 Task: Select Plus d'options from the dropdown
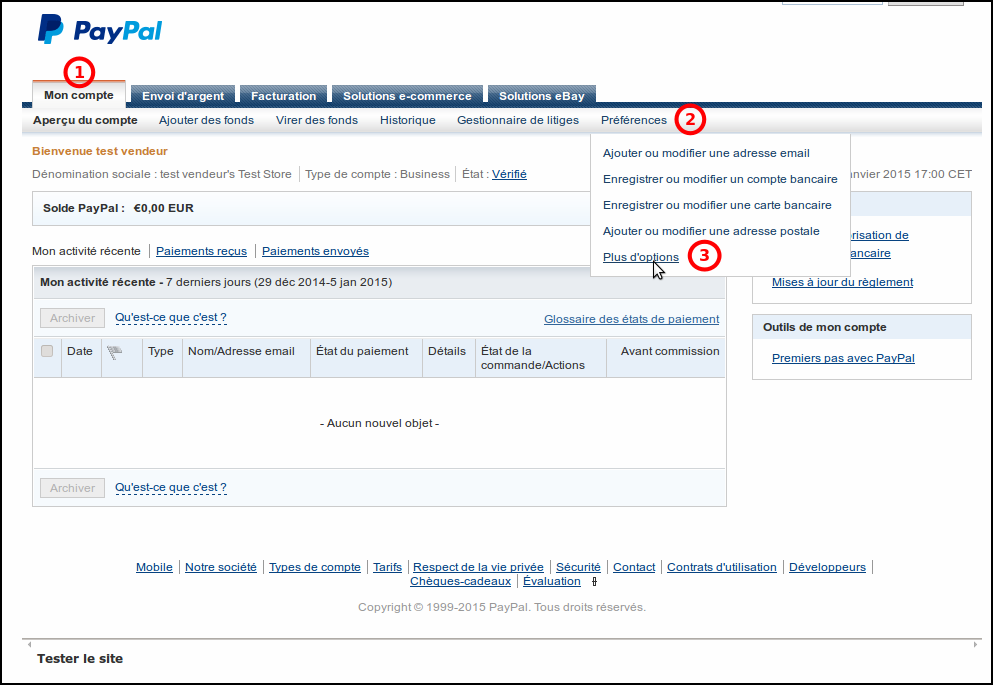click(x=641, y=257)
